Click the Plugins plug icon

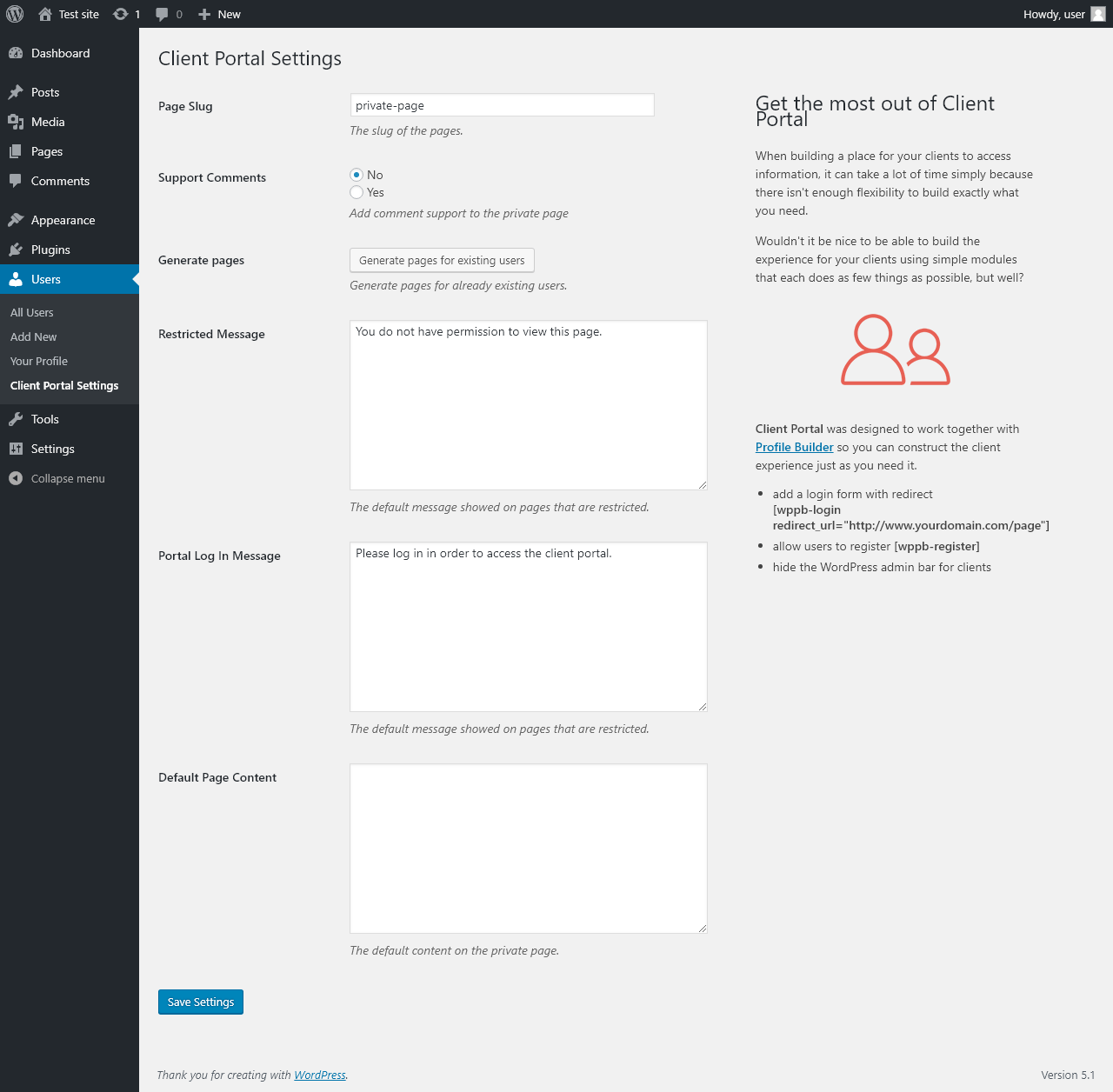(16, 250)
